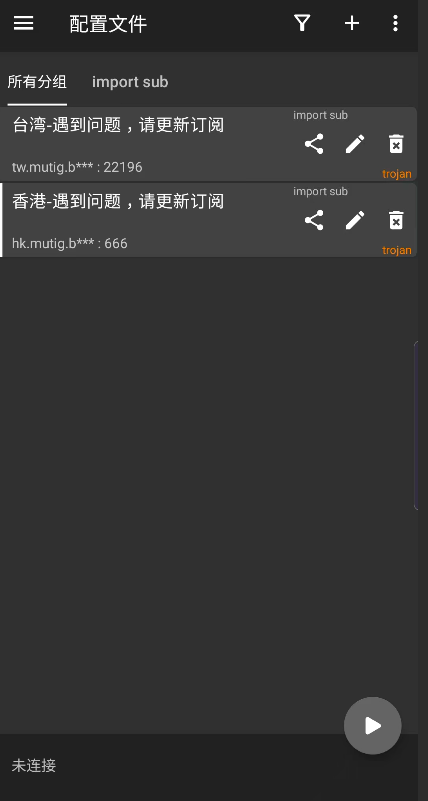This screenshot has width=428, height=801.
Task: Start connection with the play button
Action: point(372,726)
